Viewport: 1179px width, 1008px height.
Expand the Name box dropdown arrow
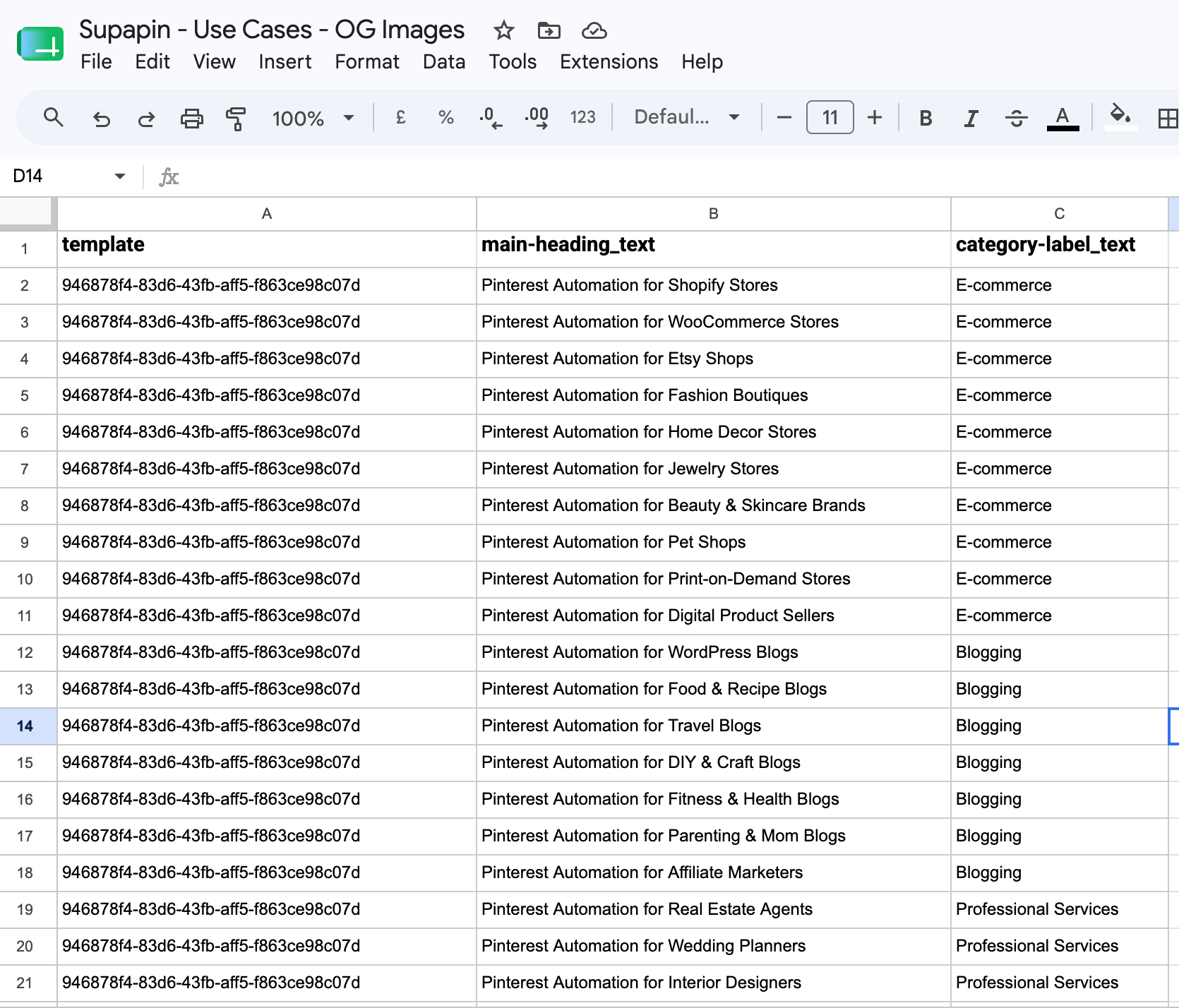120,176
